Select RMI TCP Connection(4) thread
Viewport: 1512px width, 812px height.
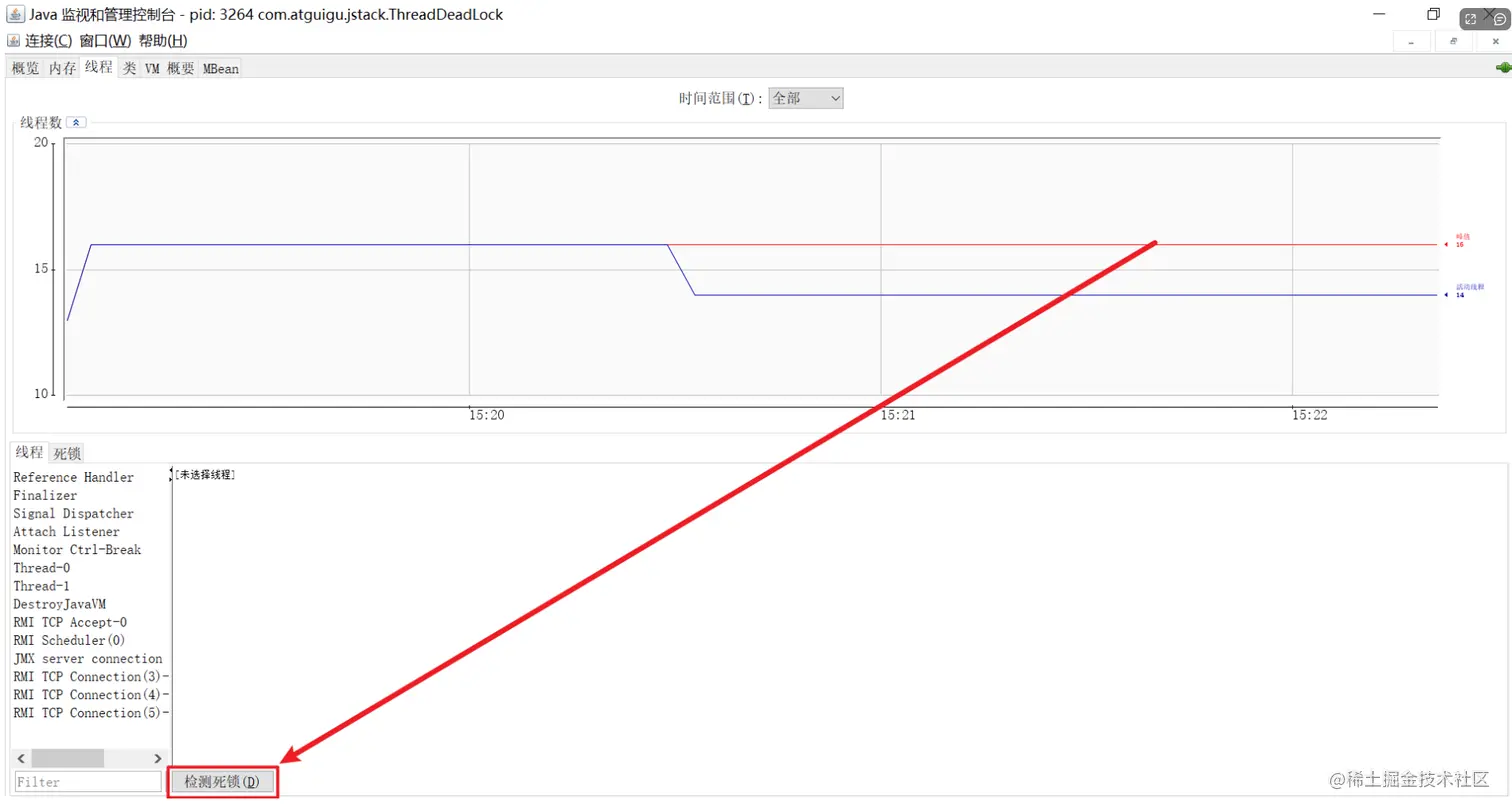click(90, 694)
